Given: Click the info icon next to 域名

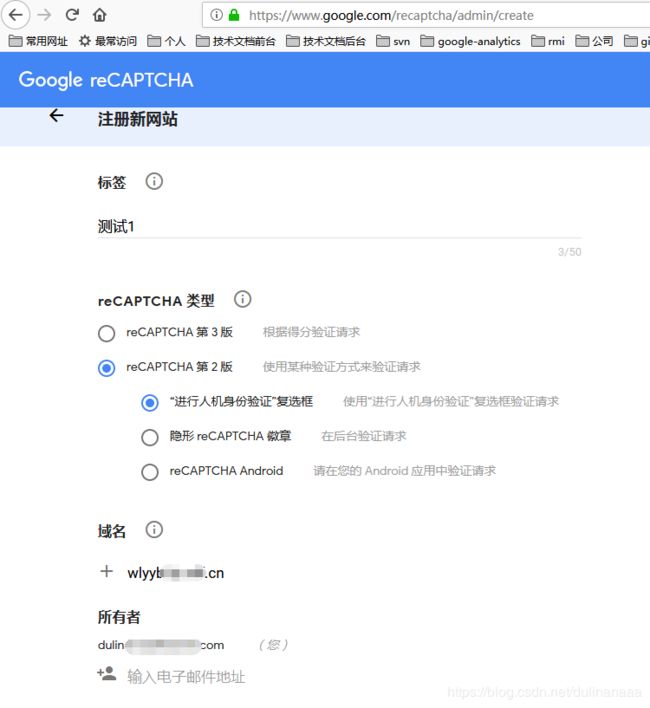Looking at the screenshot, I should [x=154, y=529].
